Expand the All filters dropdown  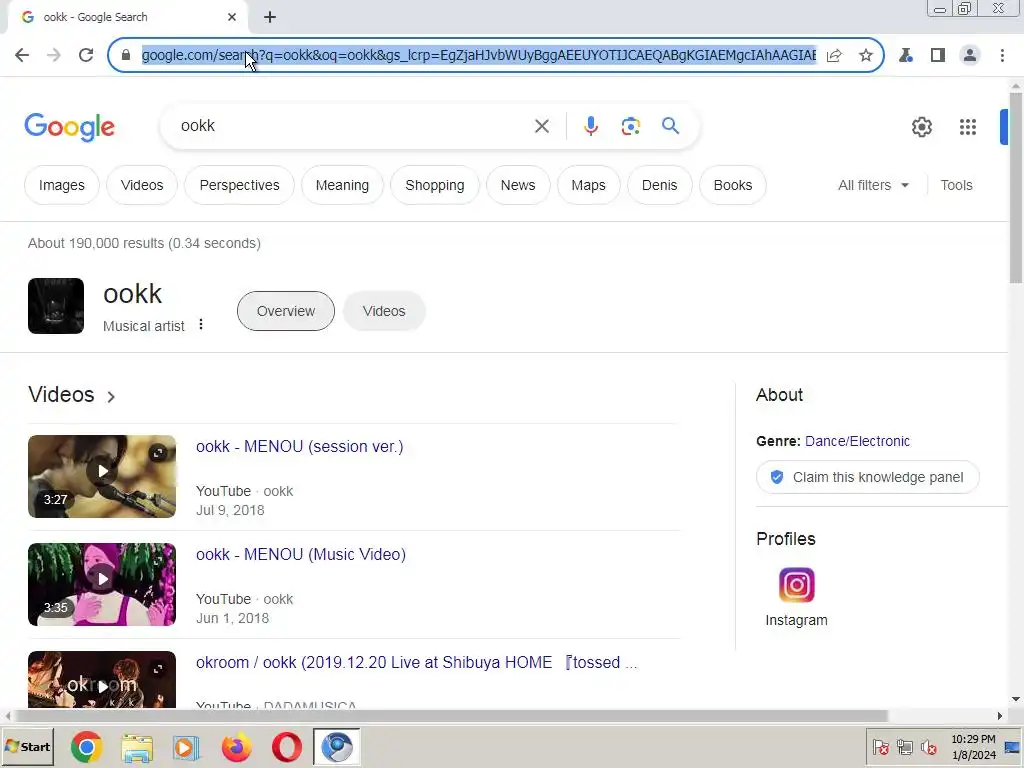(873, 185)
